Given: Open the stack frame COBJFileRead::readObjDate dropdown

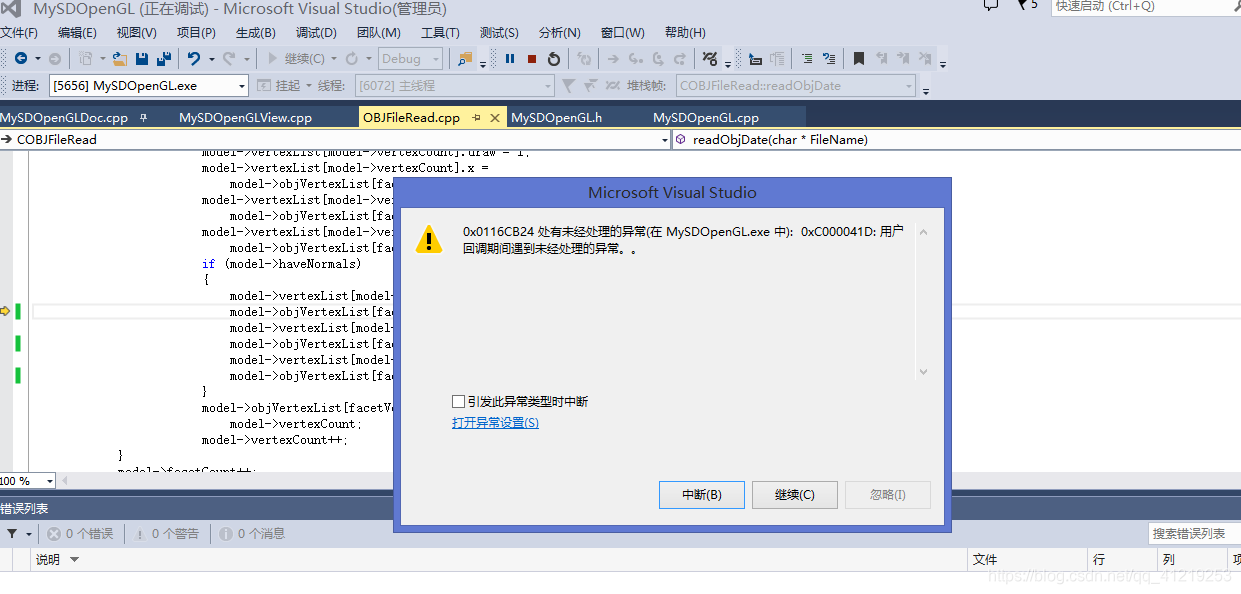Looking at the screenshot, I should click(x=908, y=86).
